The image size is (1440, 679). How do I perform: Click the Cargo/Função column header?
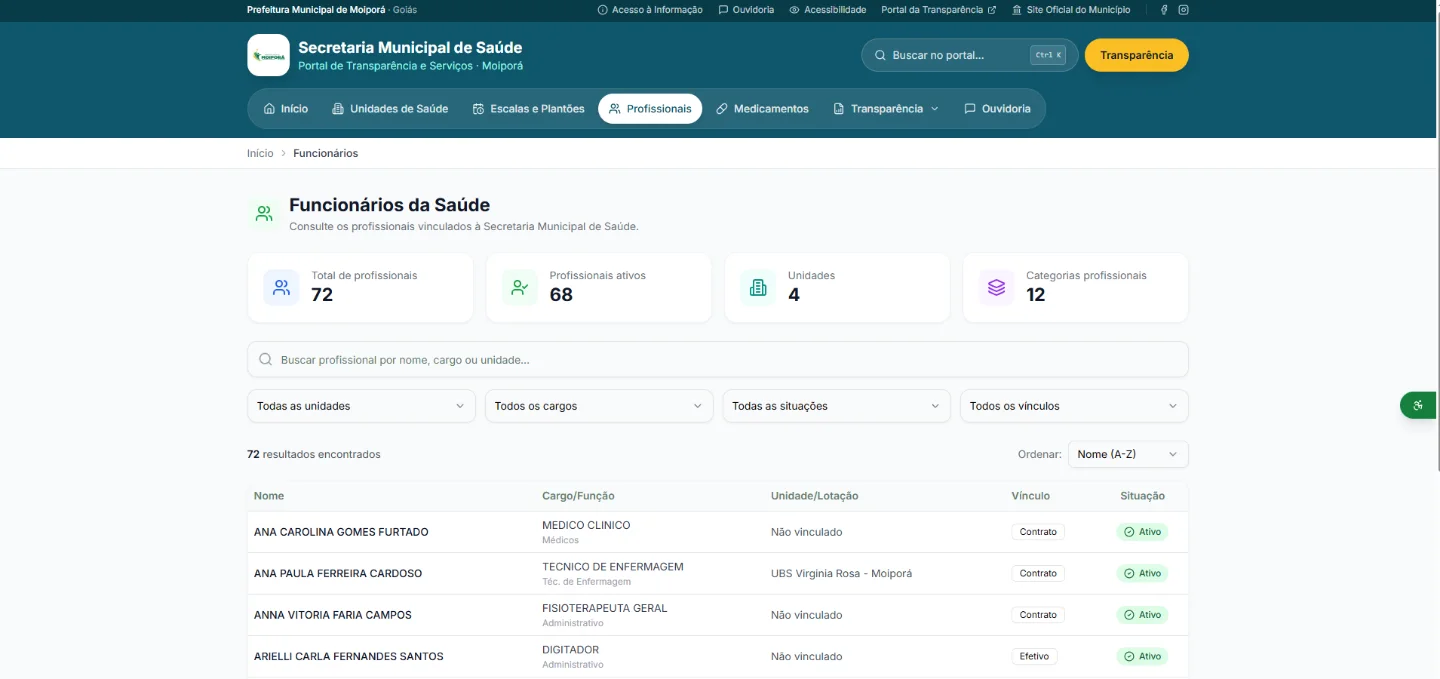pyautogui.click(x=578, y=496)
